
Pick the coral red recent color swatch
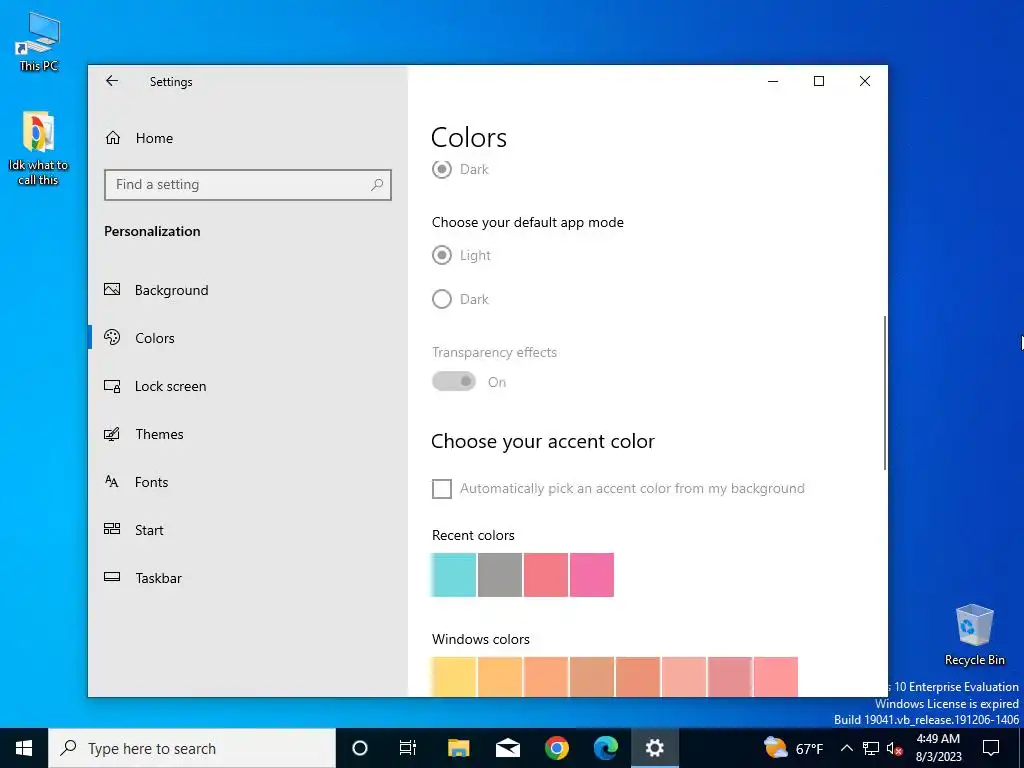pos(545,575)
